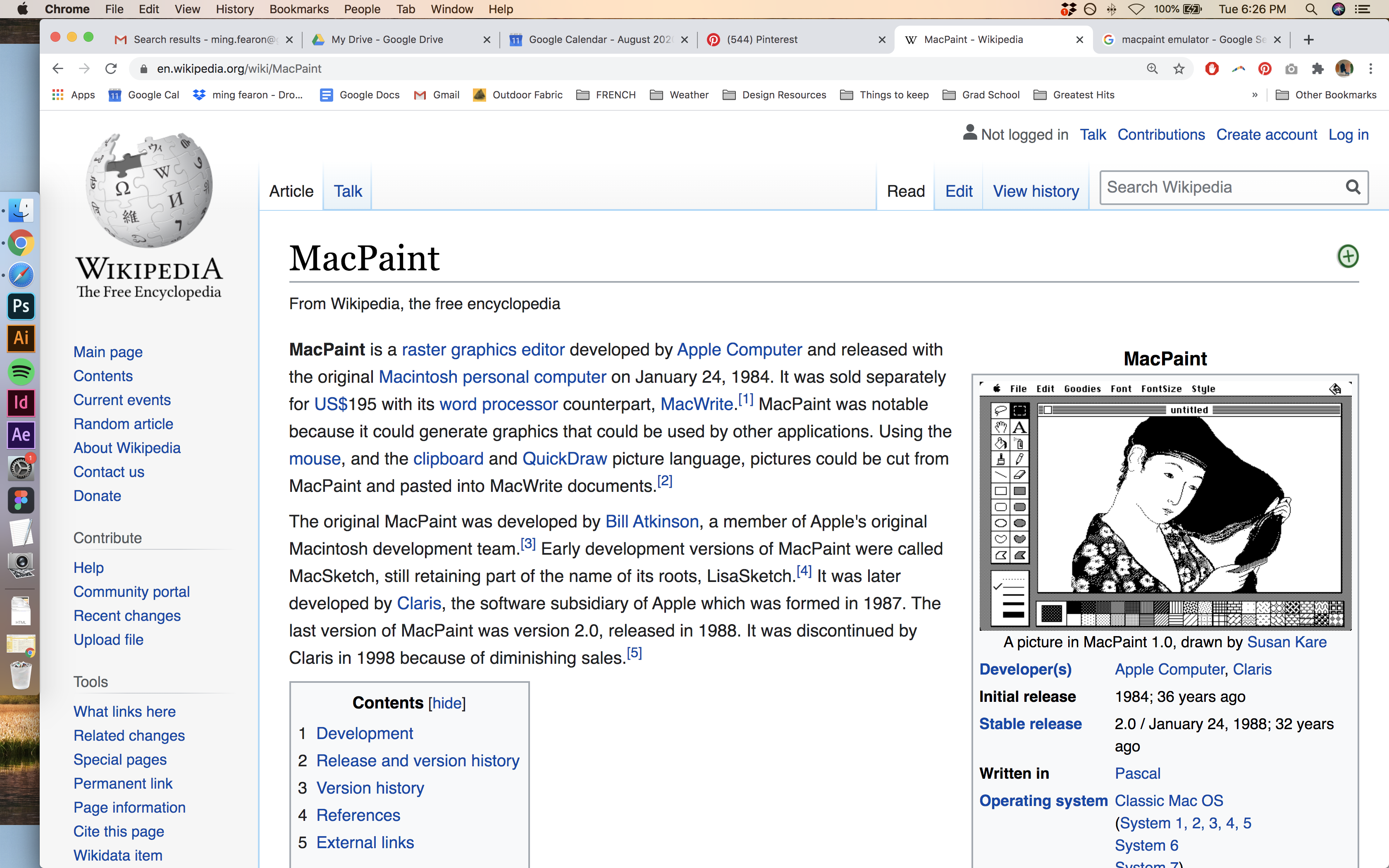1389x868 pixels.
Task: Click the bookmark star icon in address bar
Action: tap(1178, 69)
